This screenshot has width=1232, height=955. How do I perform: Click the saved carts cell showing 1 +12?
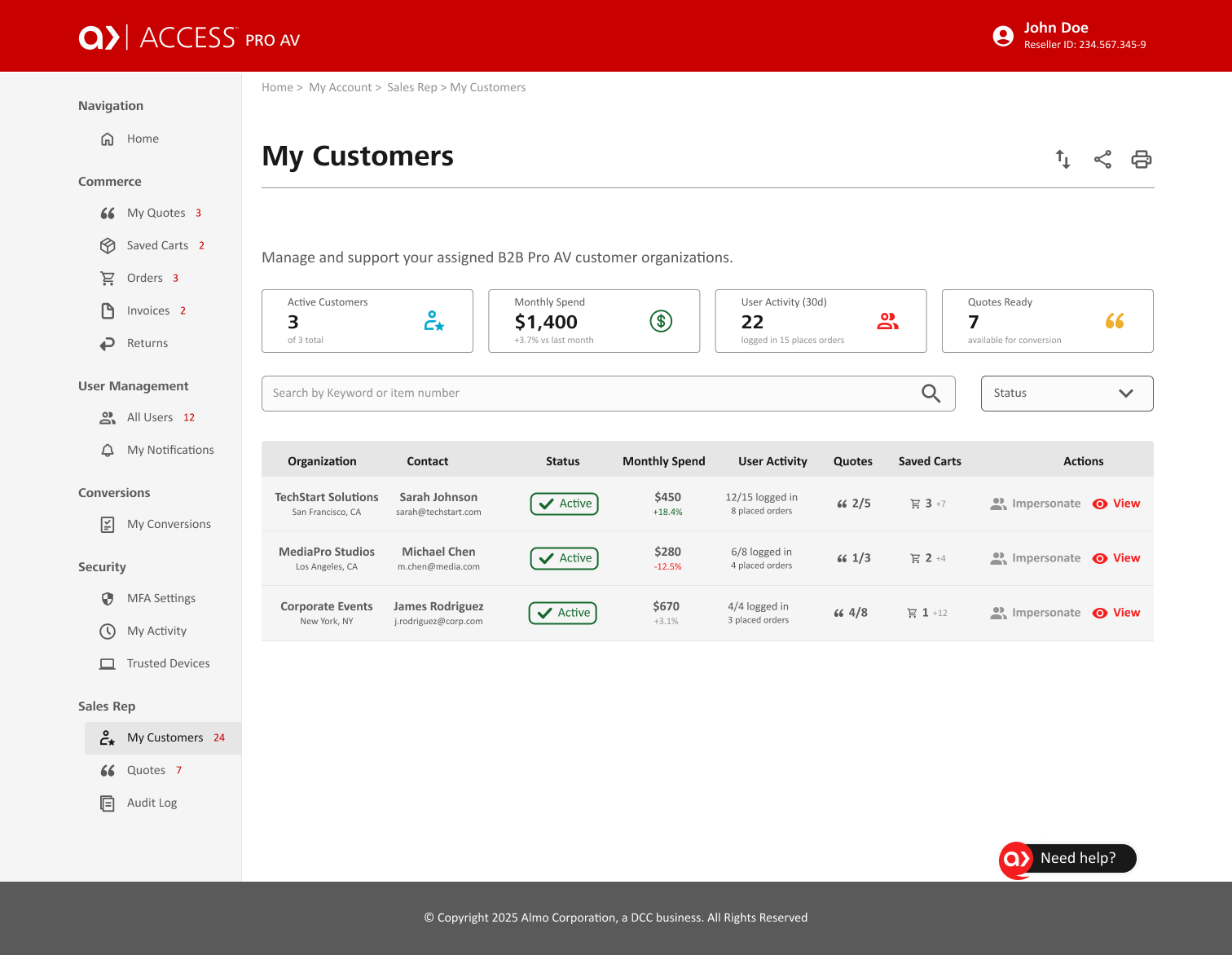point(927,613)
